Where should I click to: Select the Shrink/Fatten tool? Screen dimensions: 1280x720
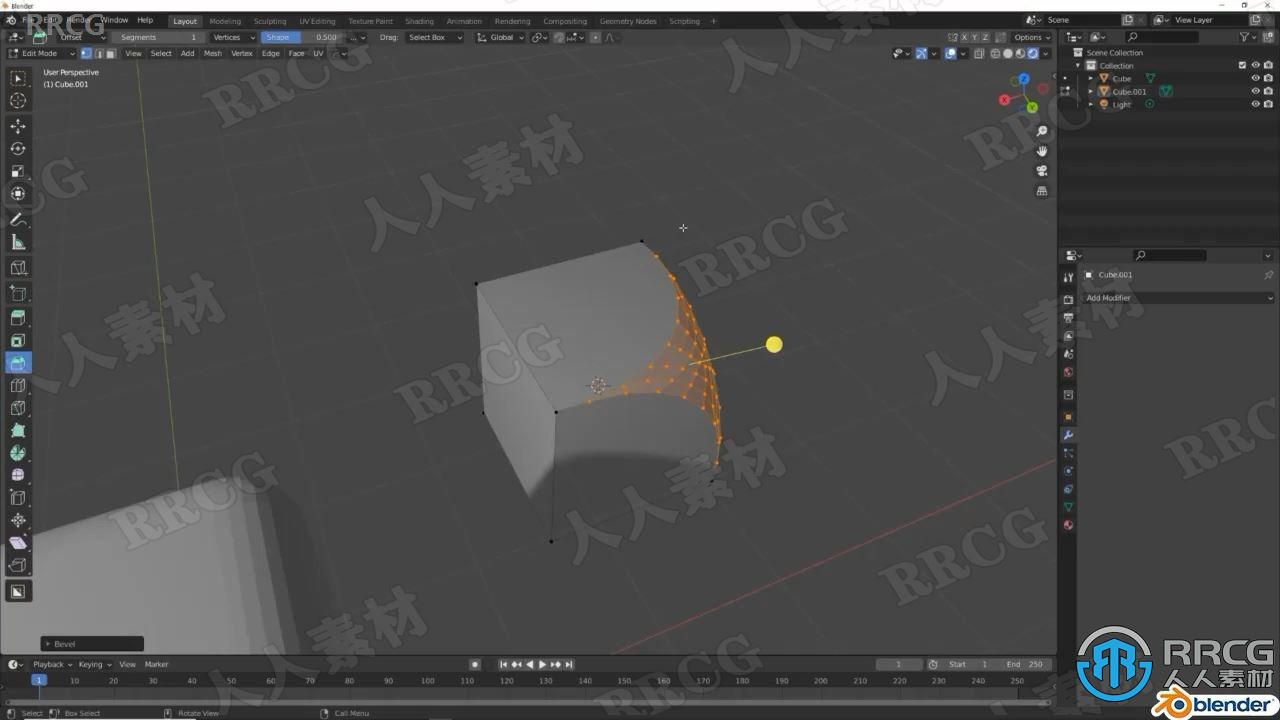pos(18,520)
